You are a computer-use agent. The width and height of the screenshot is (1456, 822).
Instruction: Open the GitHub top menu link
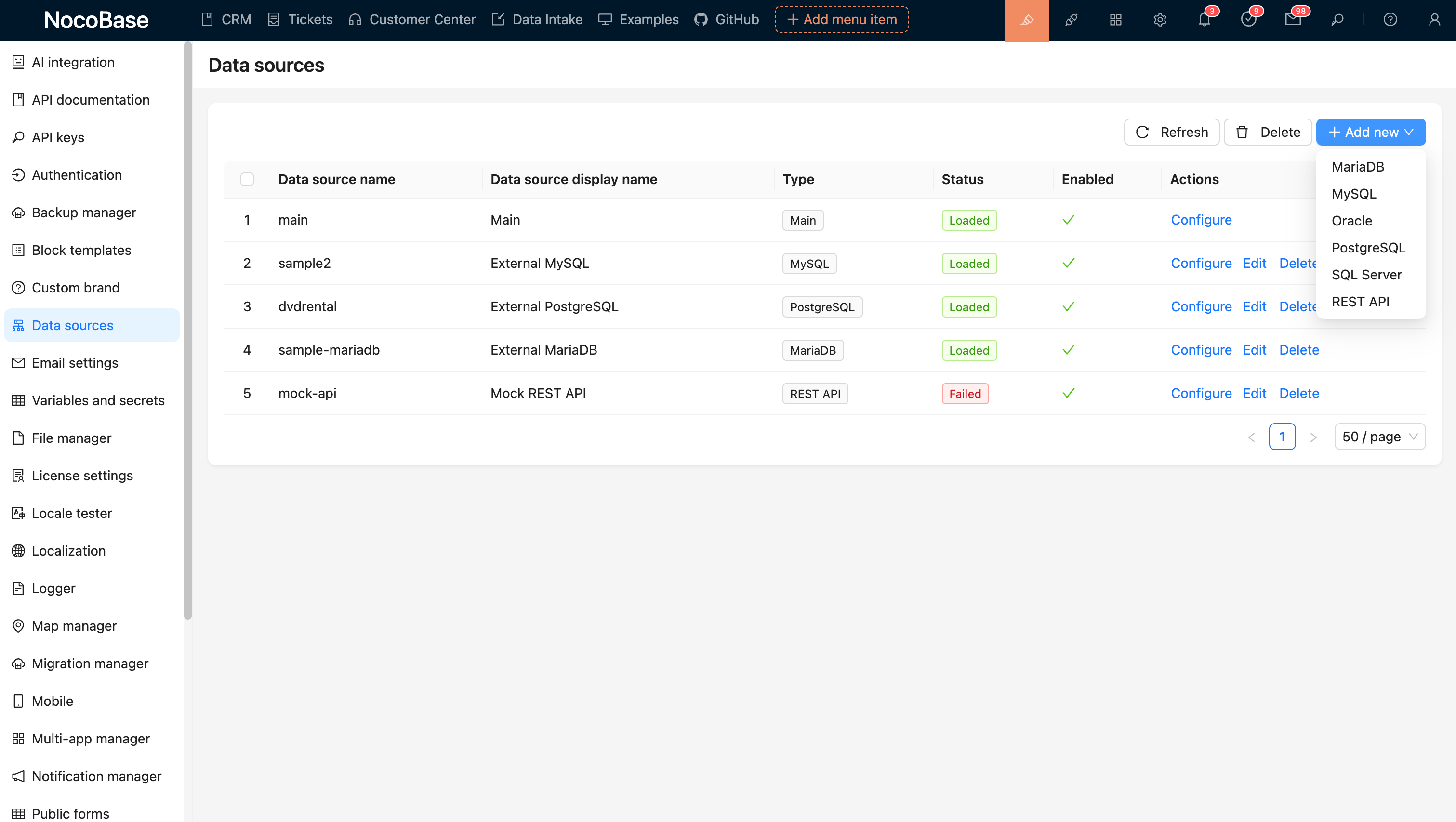click(726, 20)
